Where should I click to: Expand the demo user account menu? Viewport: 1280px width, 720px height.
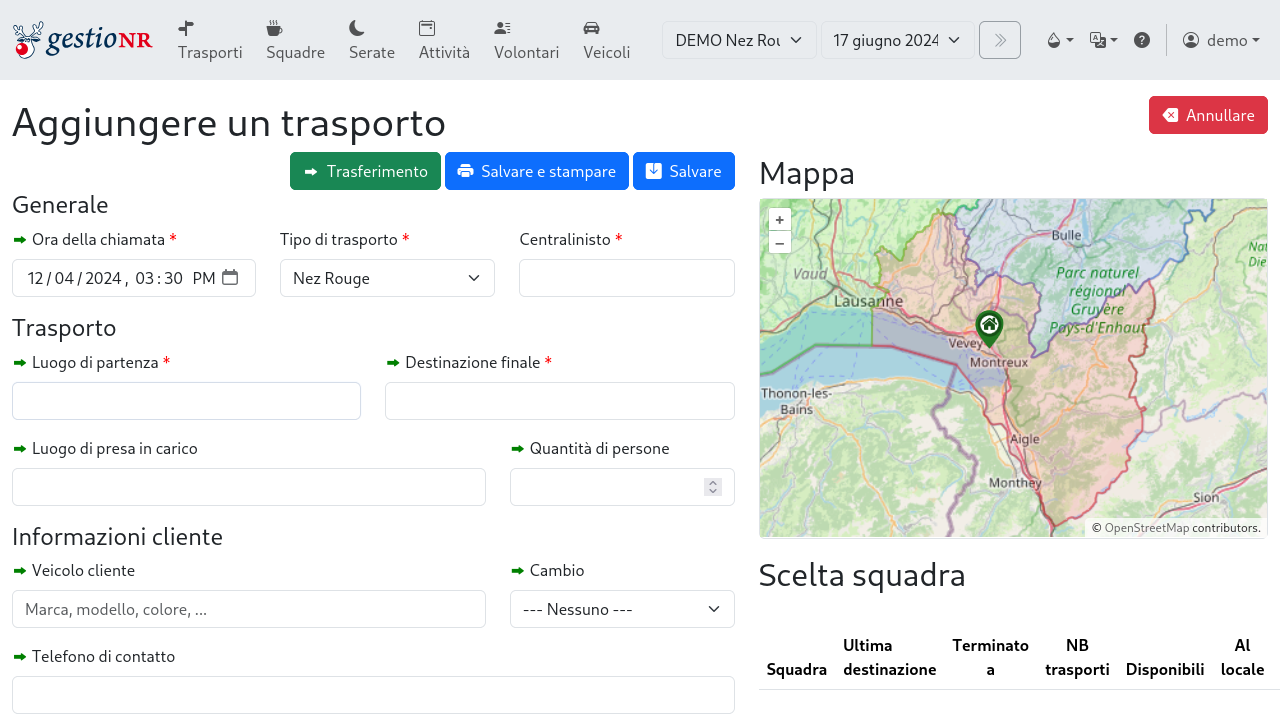click(1221, 40)
